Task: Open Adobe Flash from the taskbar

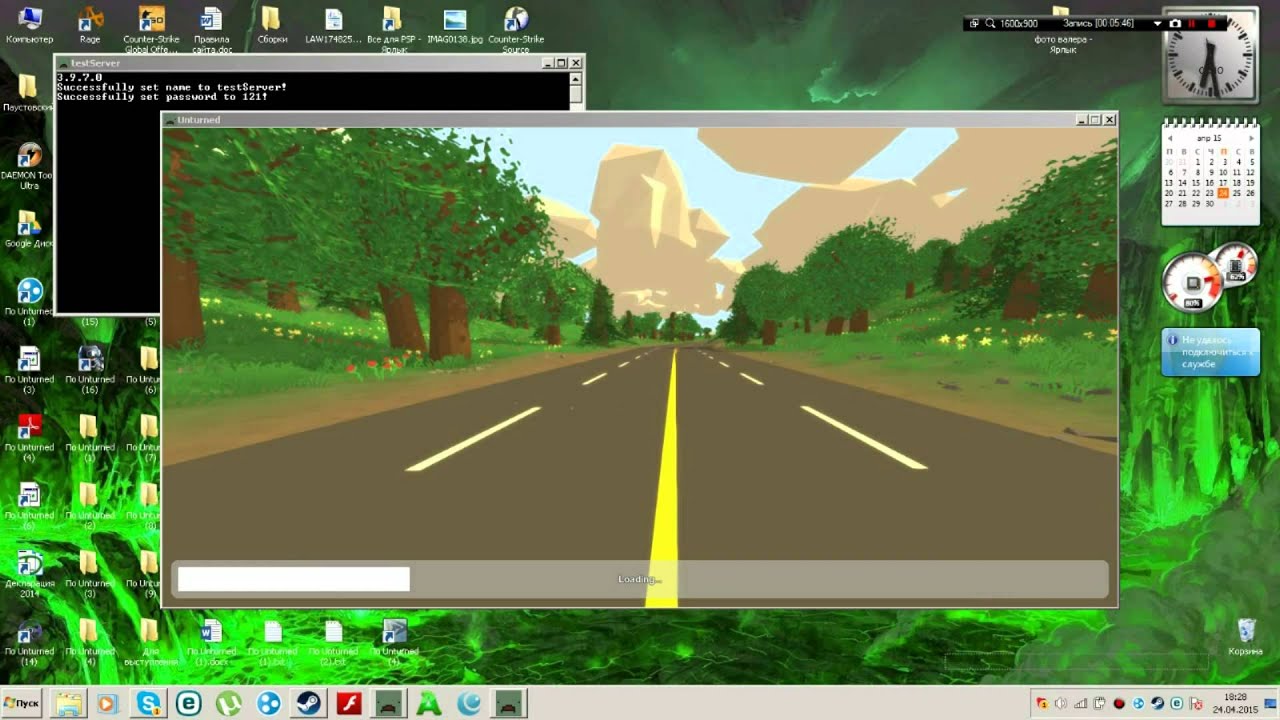Action: pyautogui.click(x=349, y=703)
